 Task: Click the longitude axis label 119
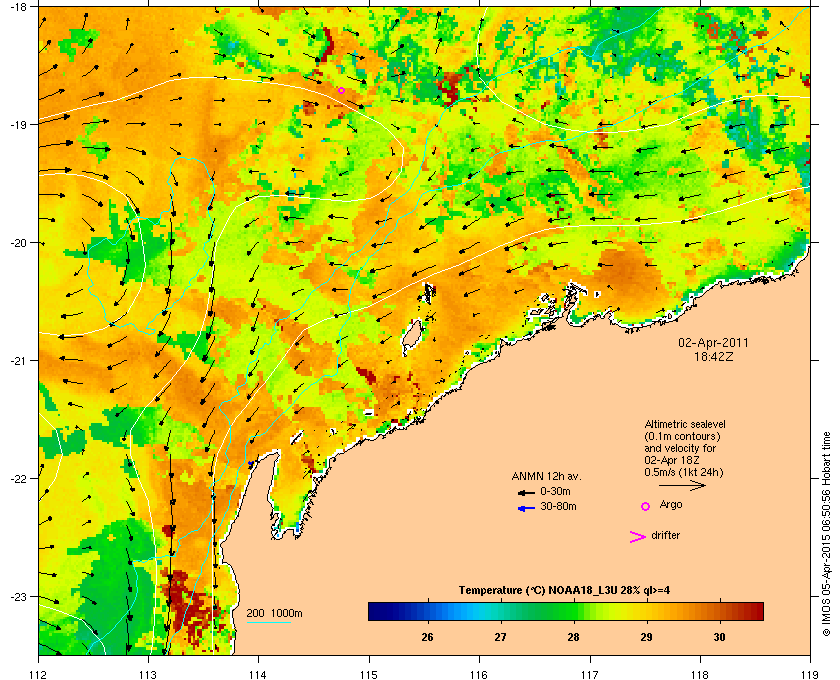click(x=810, y=675)
